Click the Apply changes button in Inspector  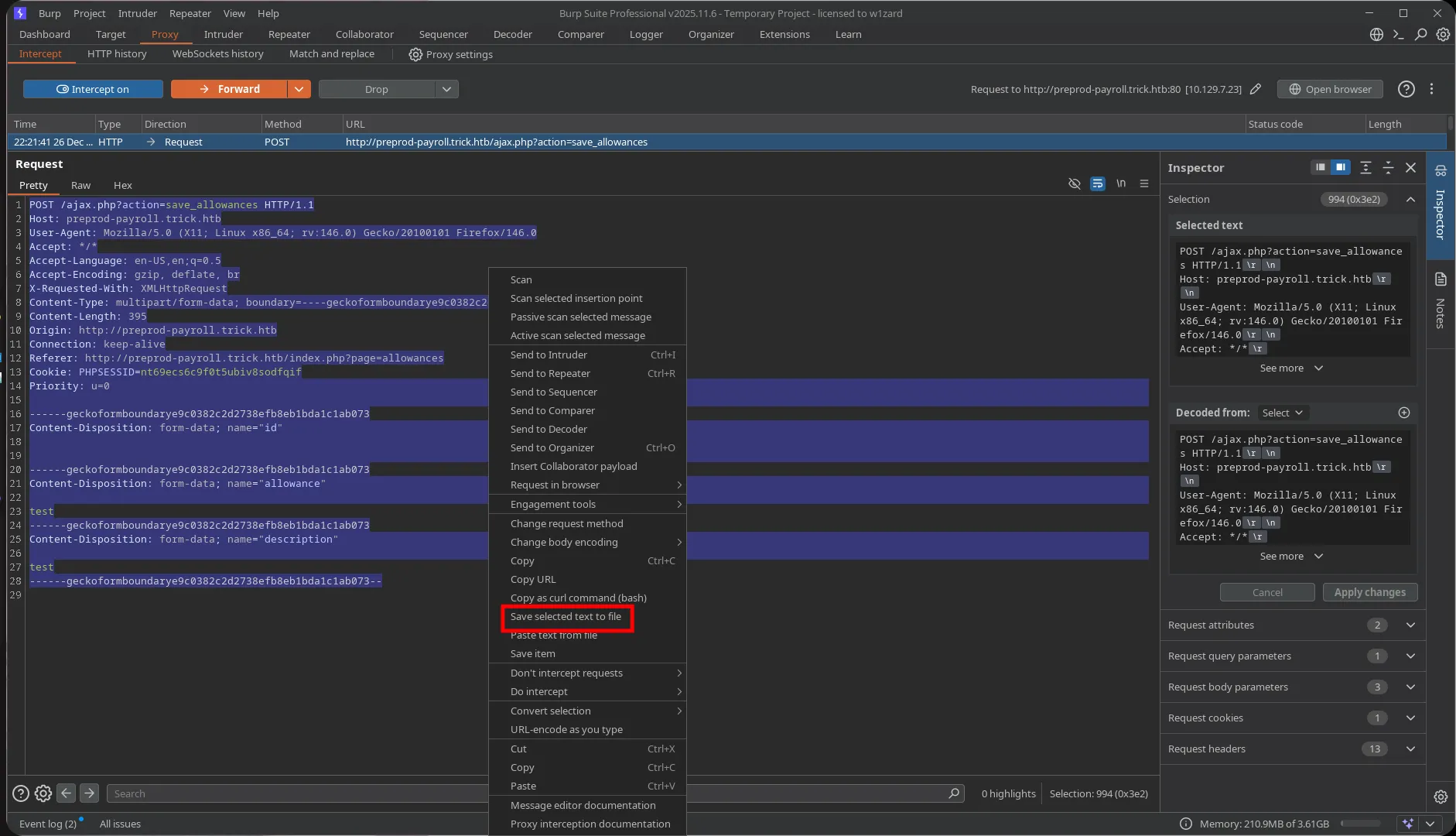point(1369,592)
